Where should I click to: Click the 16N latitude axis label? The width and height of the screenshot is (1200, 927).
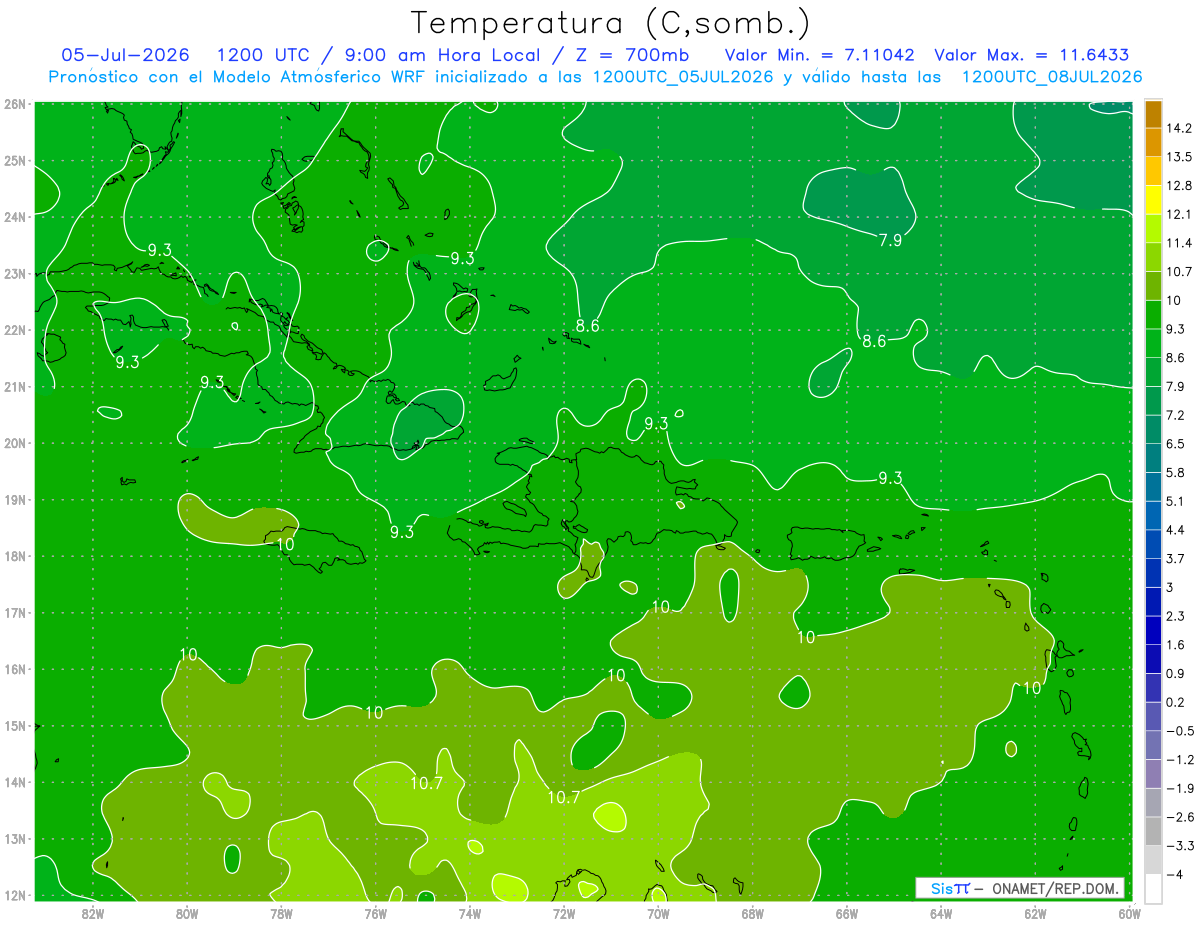[x=14, y=669]
